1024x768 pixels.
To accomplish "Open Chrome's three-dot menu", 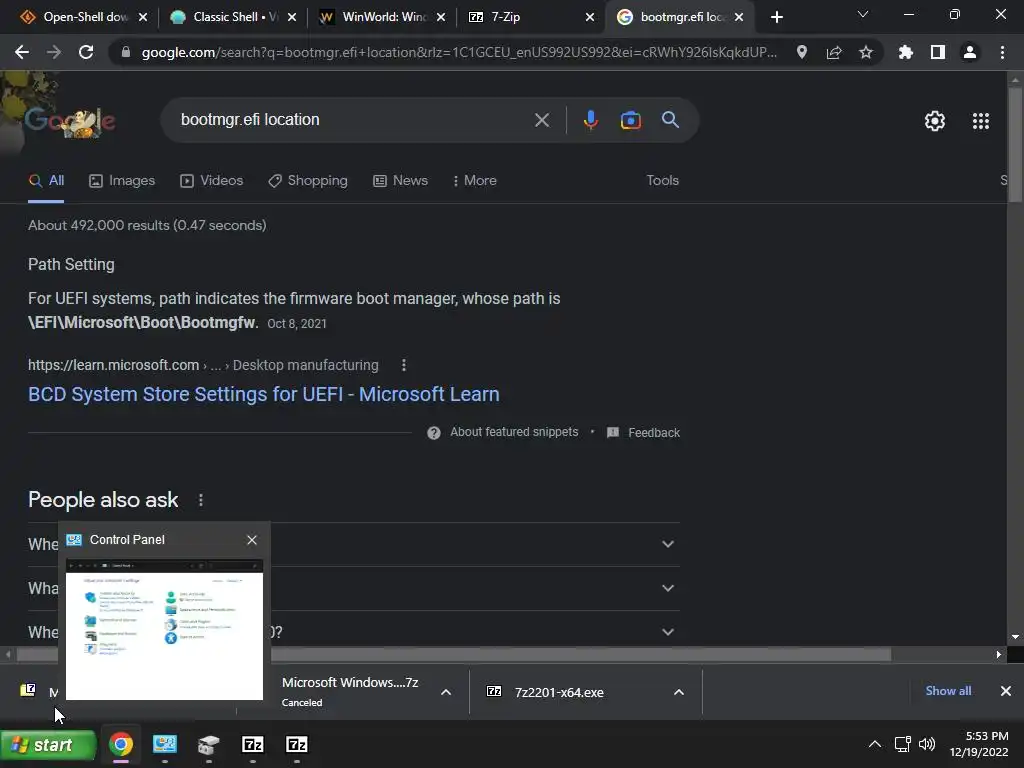I will point(1002,52).
